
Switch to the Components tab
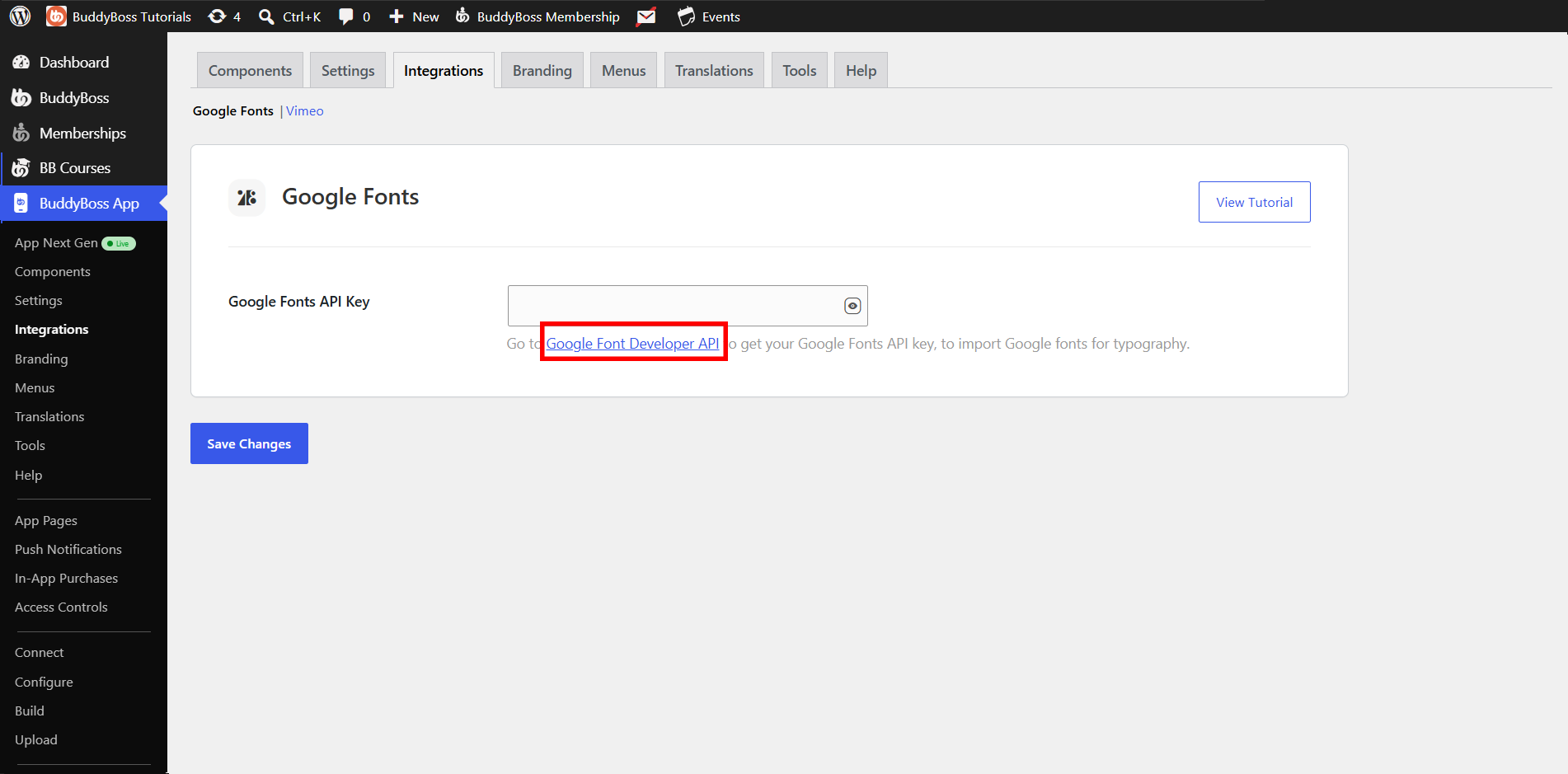(x=250, y=71)
